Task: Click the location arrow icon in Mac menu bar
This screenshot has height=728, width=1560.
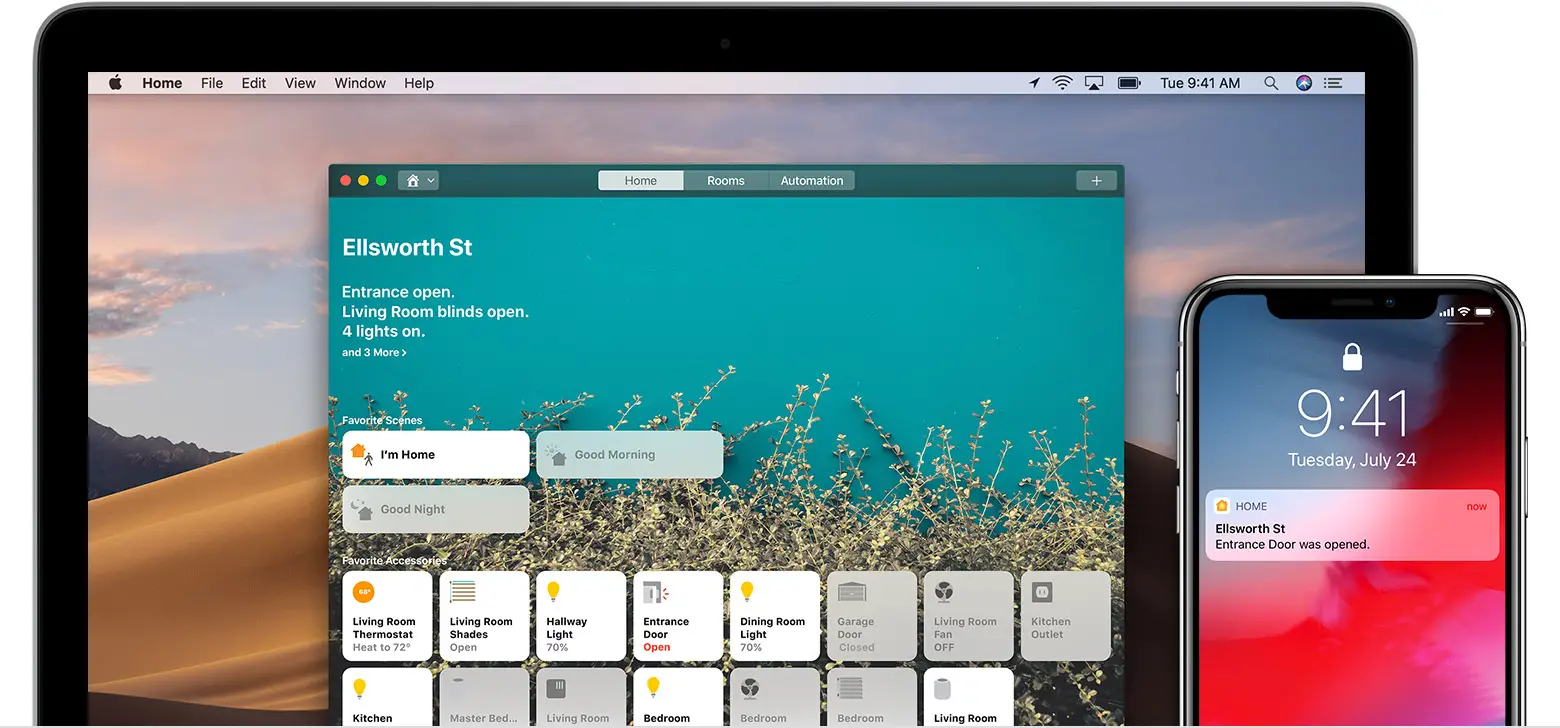Action: (1034, 83)
